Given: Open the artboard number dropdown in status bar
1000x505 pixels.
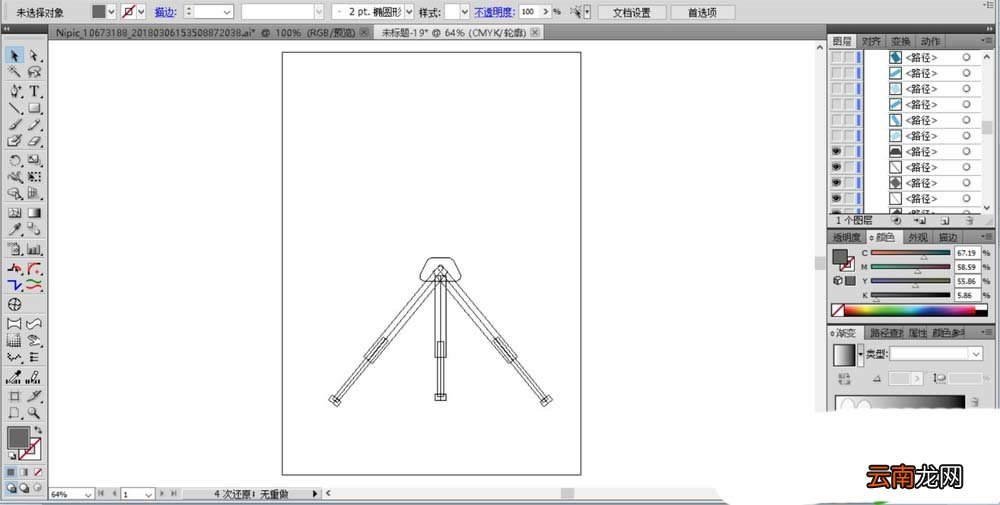Looking at the screenshot, I should 149,494.
